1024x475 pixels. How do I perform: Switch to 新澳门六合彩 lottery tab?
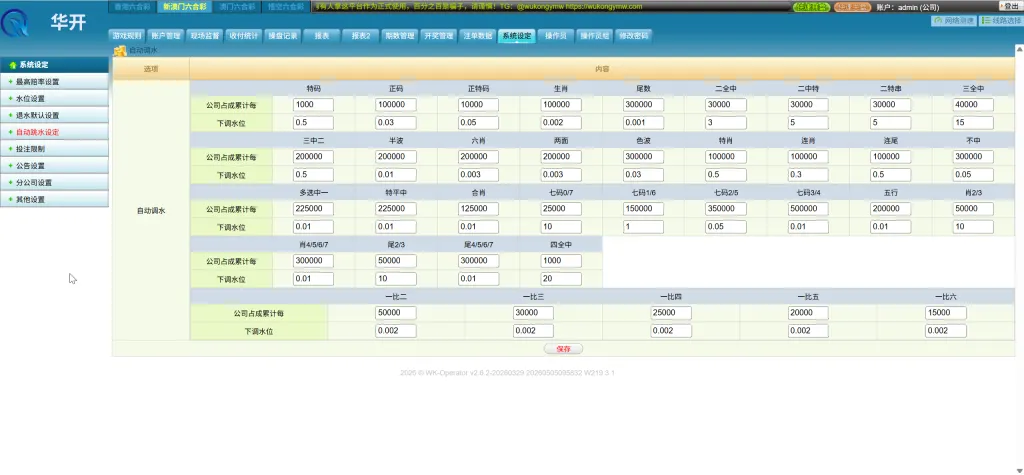[x=184, y=7]
